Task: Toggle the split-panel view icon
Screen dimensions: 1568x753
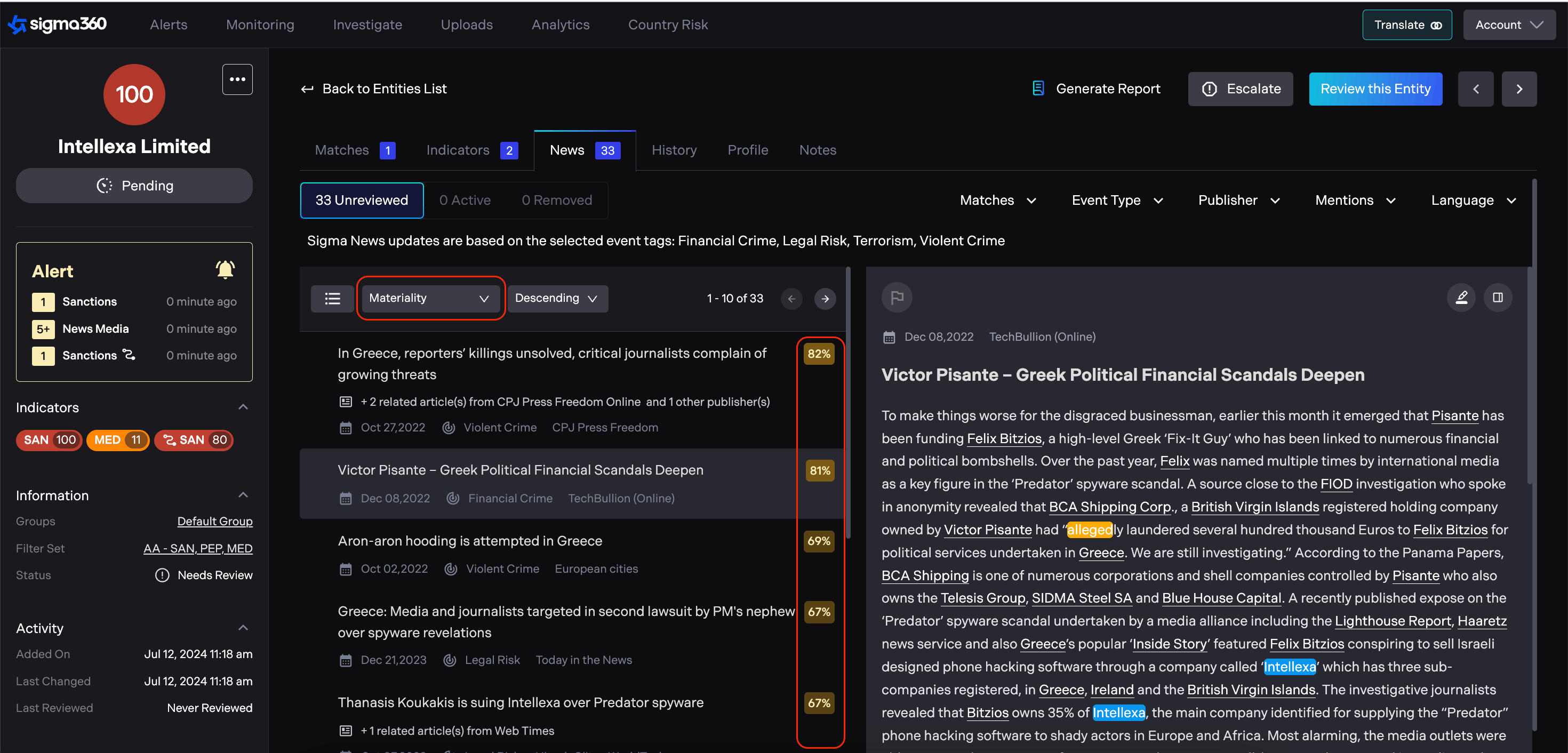Action: pyautogui.click(x=1498, y=298)
